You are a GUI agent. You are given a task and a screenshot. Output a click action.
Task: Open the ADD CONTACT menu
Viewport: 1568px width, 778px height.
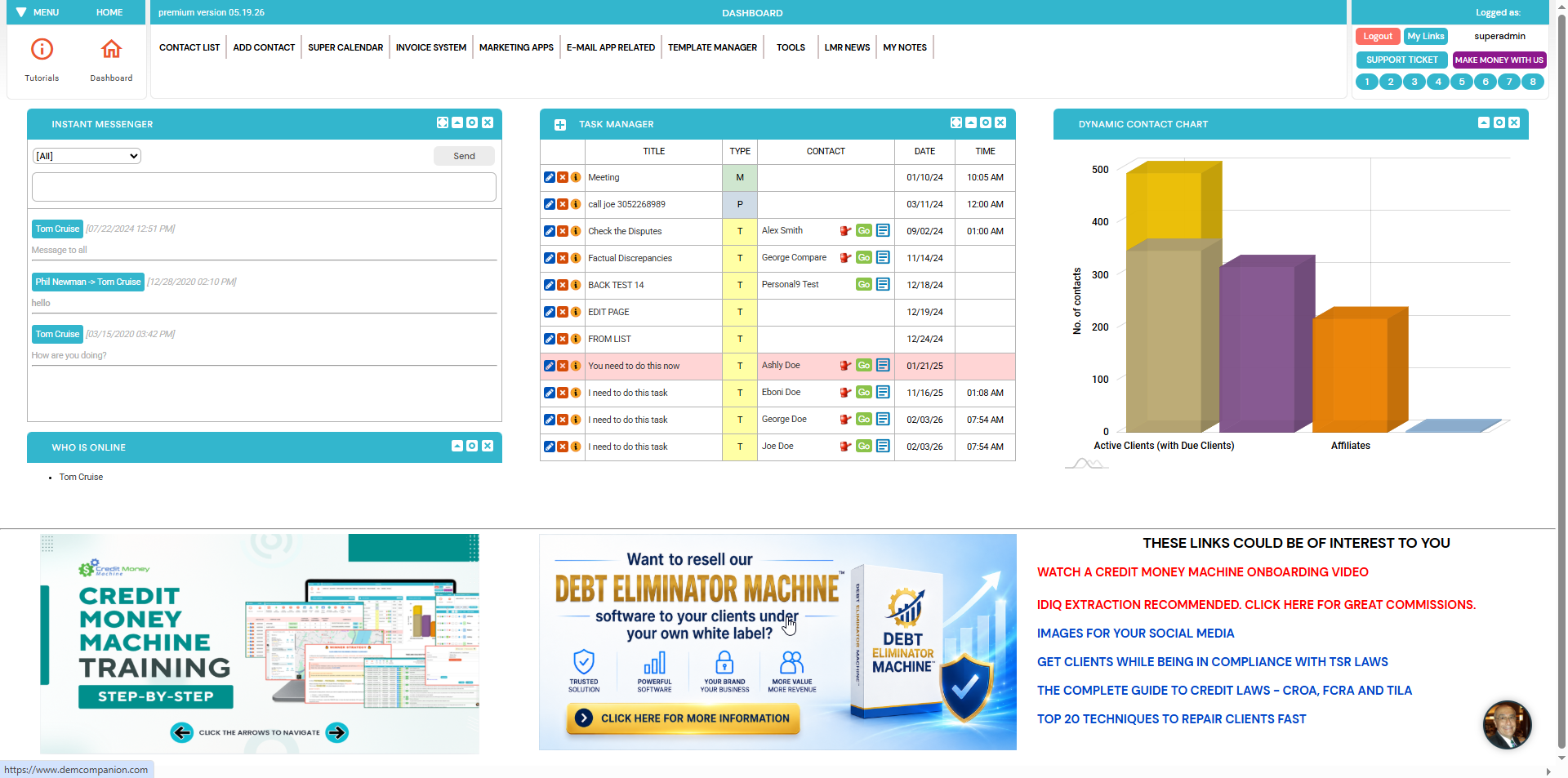click(264, 47)
